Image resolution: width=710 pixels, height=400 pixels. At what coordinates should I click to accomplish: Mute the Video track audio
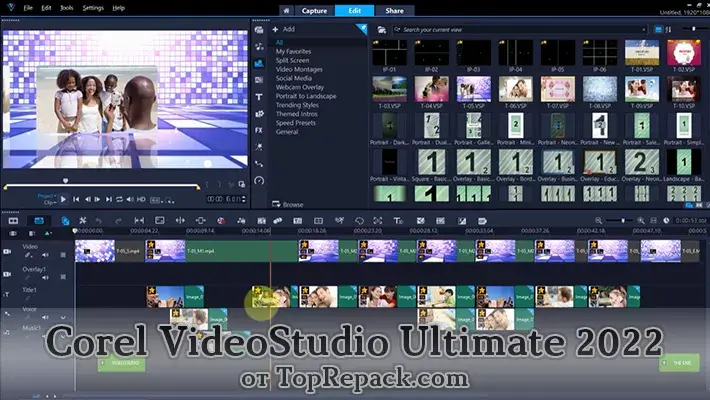pyautogui.click(x=45, y=255)
